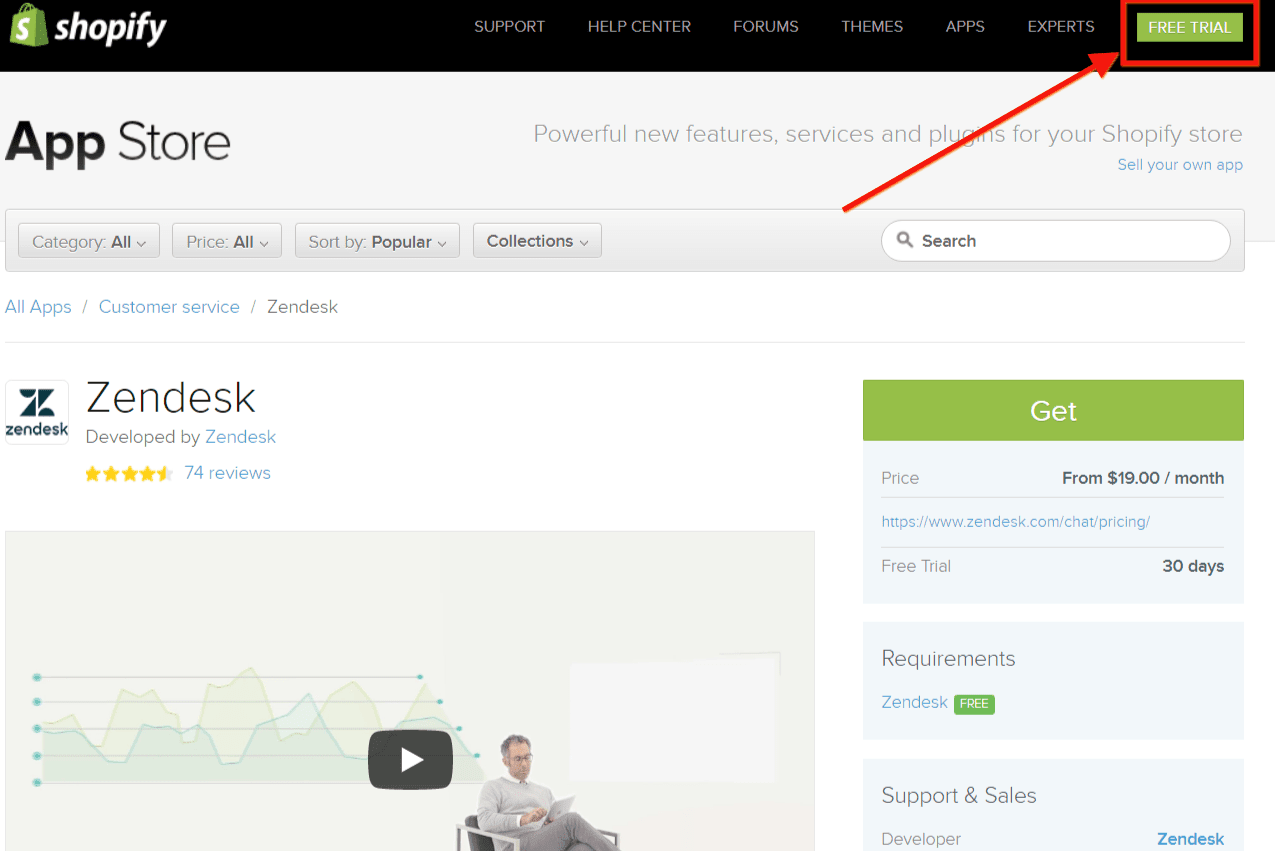Viewport: 1275px width, 851px height.
Task: Go to Forums
Action: coord(766,27)
